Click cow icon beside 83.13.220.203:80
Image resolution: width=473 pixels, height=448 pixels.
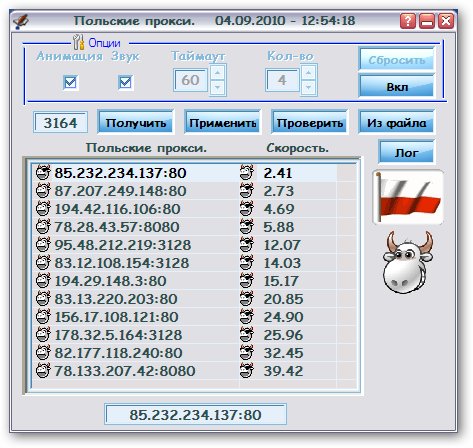click(43, 299)
